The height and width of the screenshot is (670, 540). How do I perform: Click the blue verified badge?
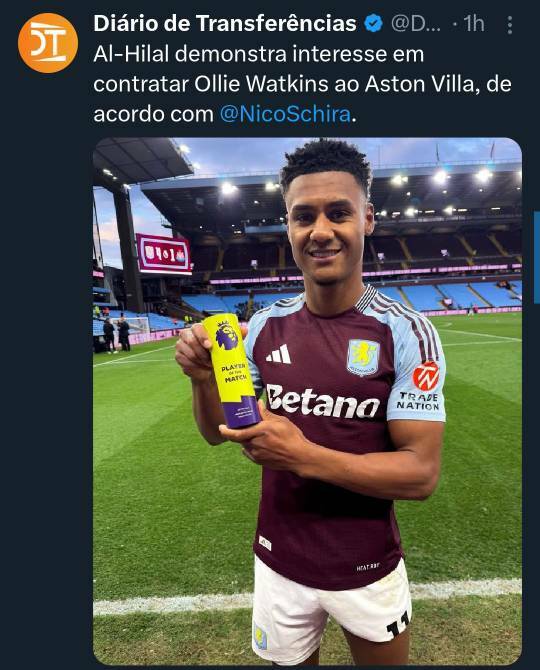point(373,24)
